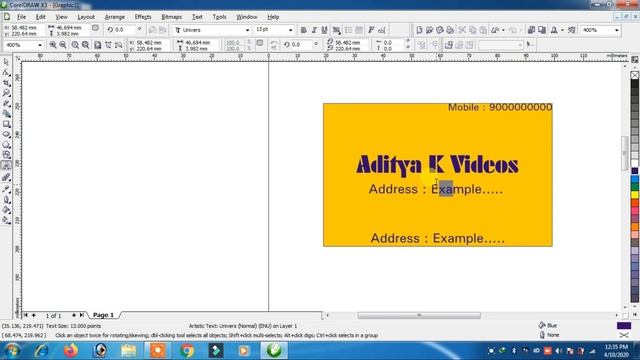Open the Bitmaps menu
This screenshot has height=360, width=640.
[x=171, y=17]
